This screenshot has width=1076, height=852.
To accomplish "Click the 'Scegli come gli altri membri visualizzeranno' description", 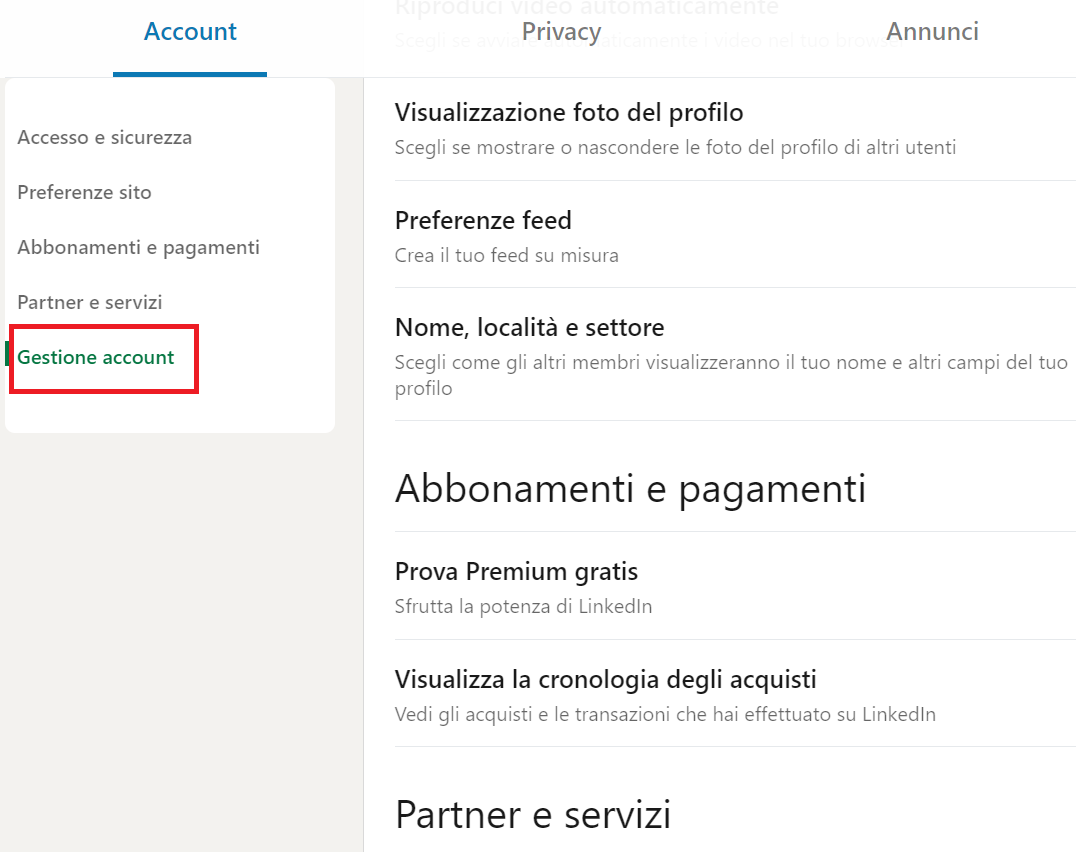I will pos(730,362).
